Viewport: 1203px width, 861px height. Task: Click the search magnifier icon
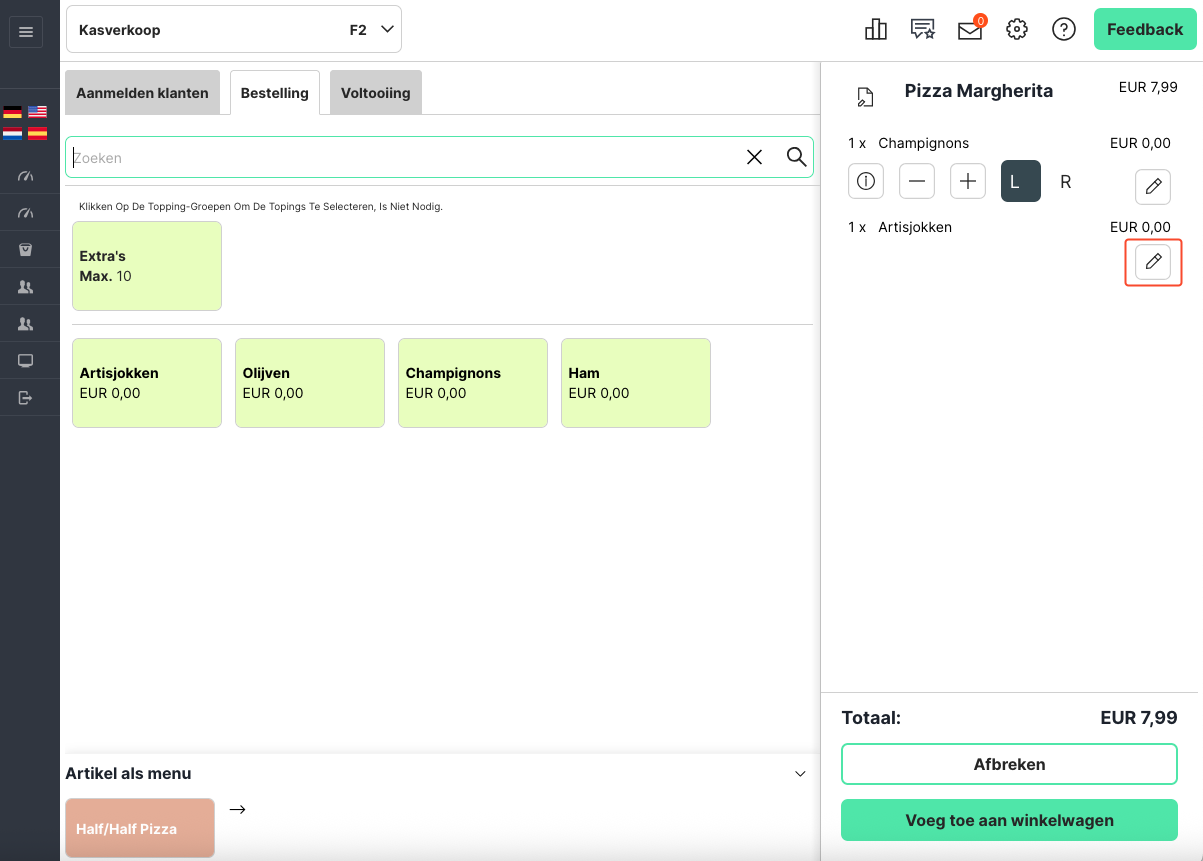(x=796, y=157)
